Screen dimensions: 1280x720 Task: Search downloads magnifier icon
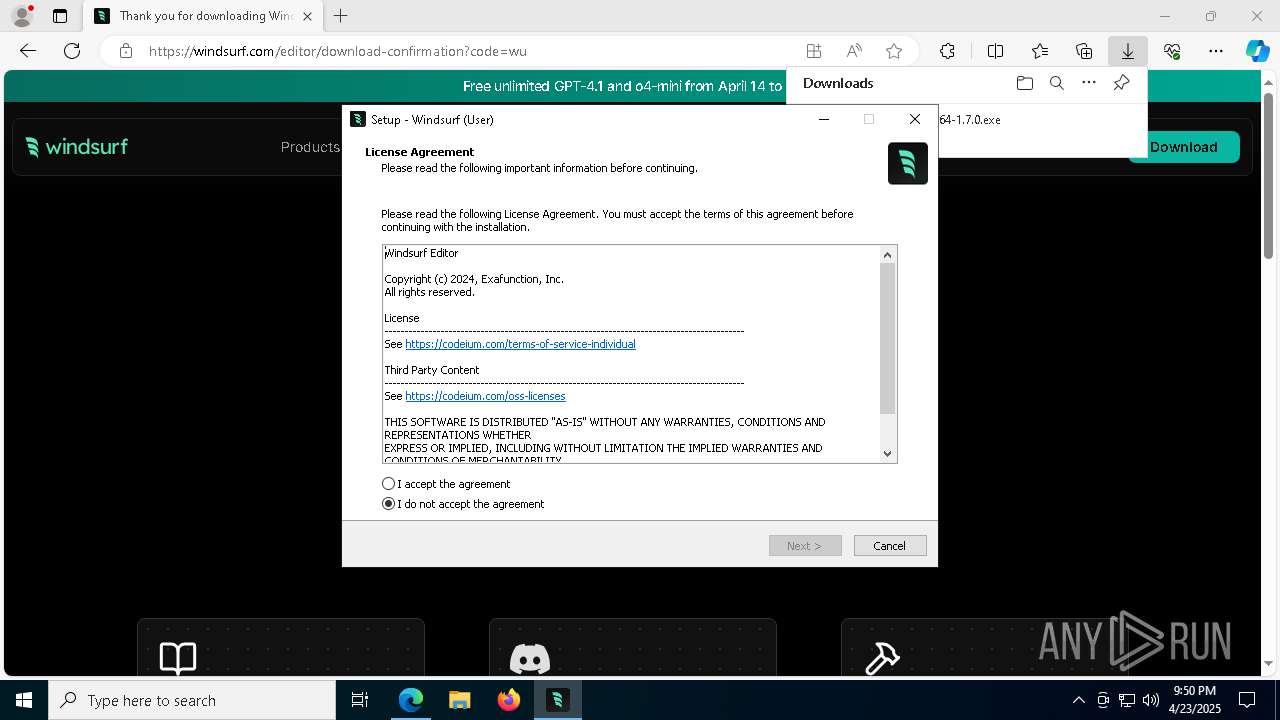point(1057,83)
